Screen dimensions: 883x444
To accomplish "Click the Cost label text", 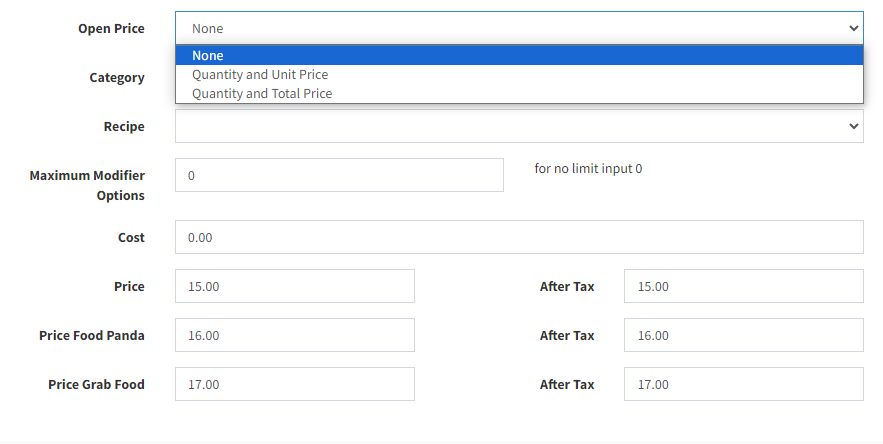I will (x=131, y=238).
